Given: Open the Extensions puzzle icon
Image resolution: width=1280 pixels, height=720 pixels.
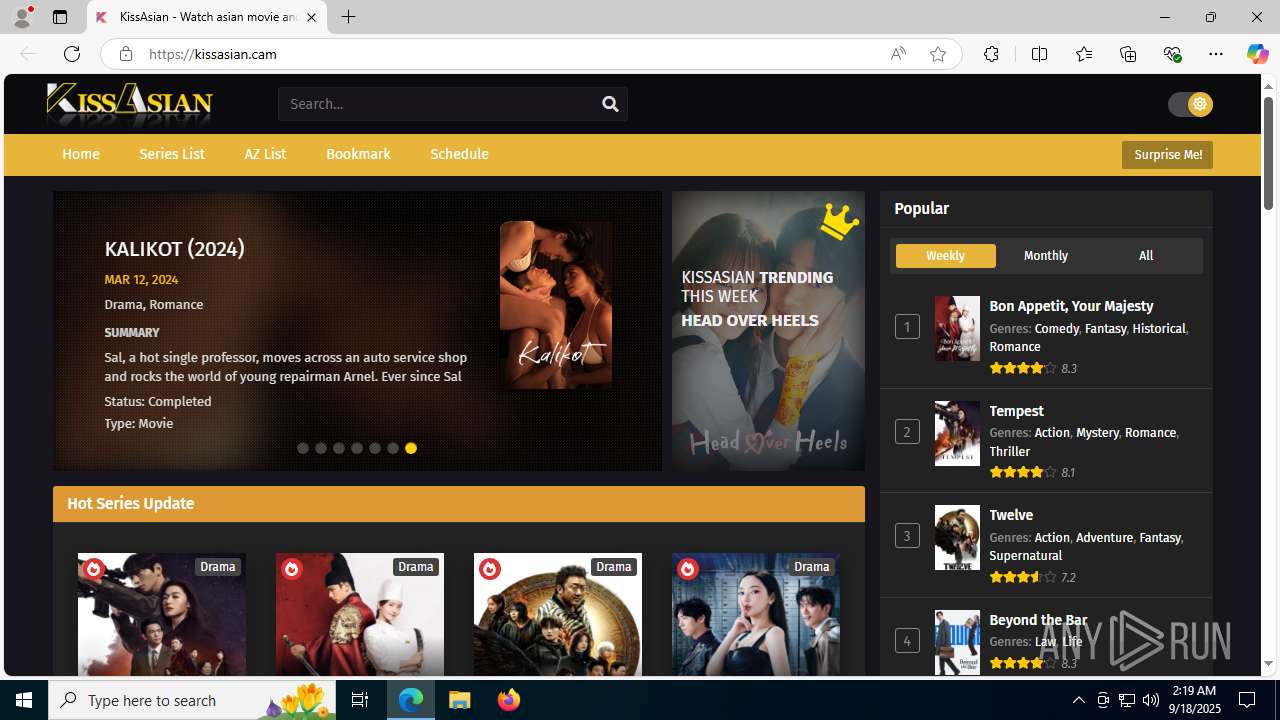Looking at the screenshot, I should [991, 54].
